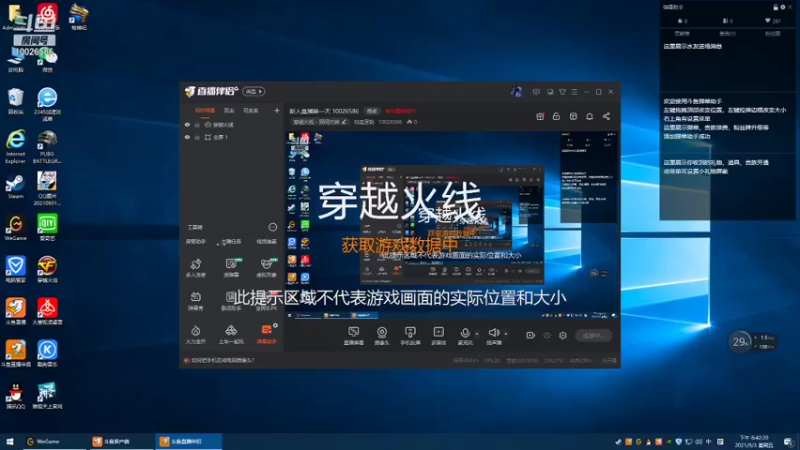800x450 pixels.
Task: Open the 虚拟形象 tool
Action: pos(266,267)
